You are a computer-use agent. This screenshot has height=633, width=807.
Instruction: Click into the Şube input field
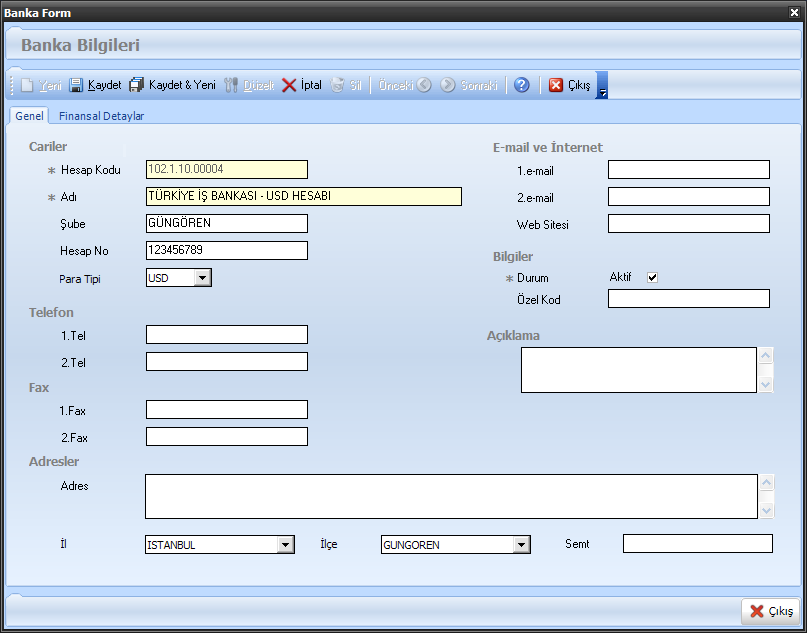[x=226, y=223]
